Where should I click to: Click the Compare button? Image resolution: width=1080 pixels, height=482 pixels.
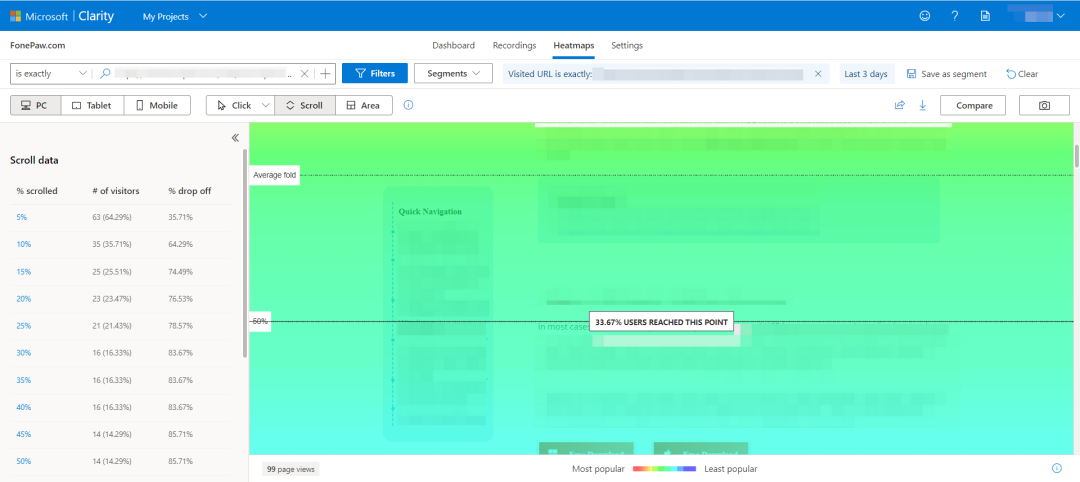(x=973, y=105)
